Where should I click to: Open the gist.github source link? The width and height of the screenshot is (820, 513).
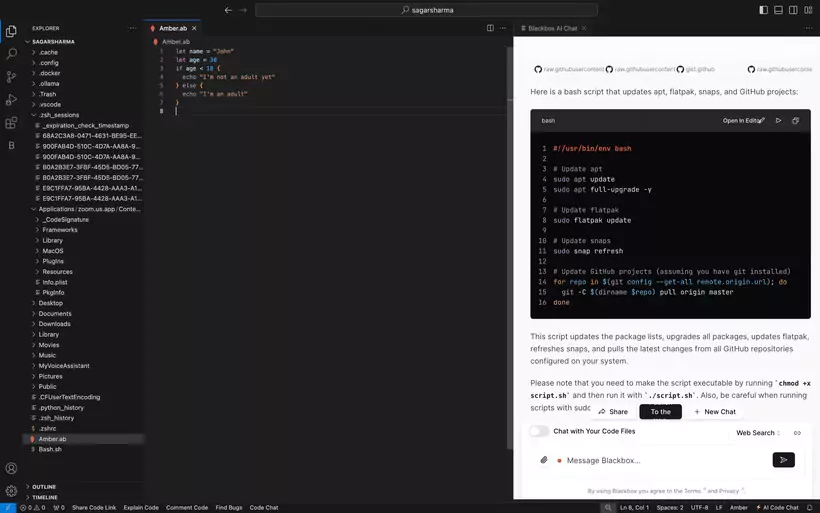(x=696, y=69)
